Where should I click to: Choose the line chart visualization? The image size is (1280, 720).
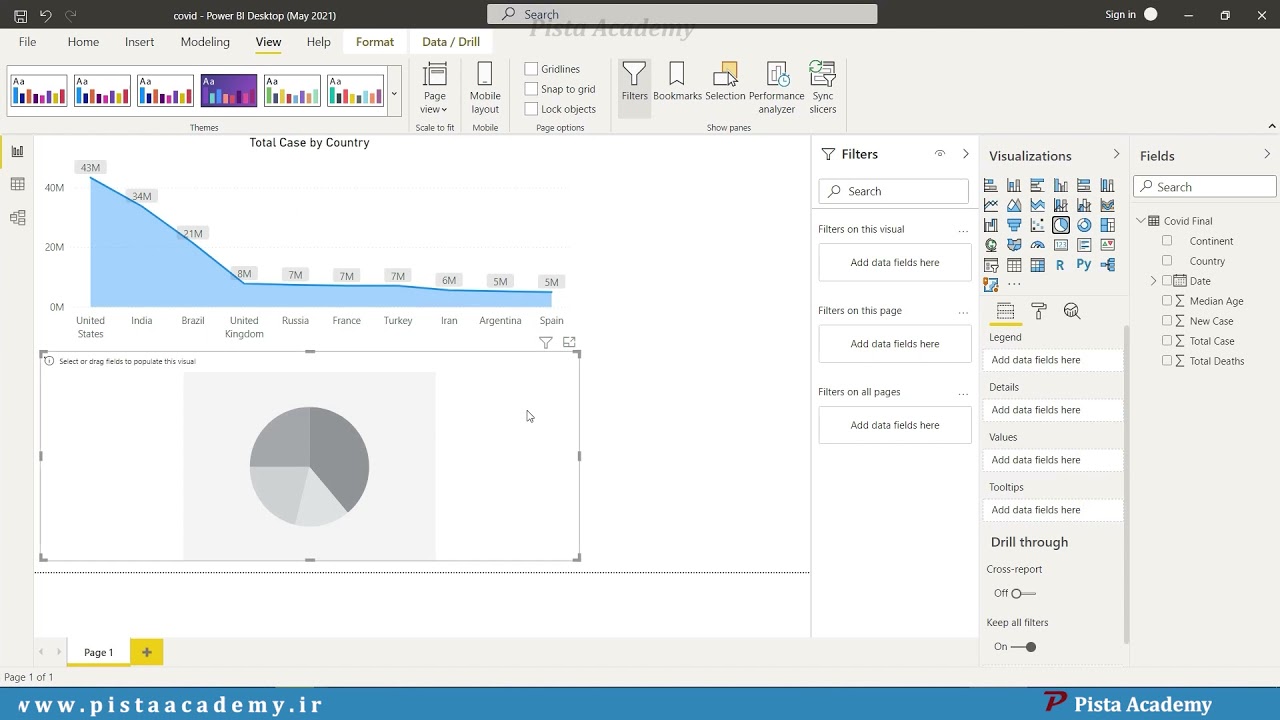(991, 205)
